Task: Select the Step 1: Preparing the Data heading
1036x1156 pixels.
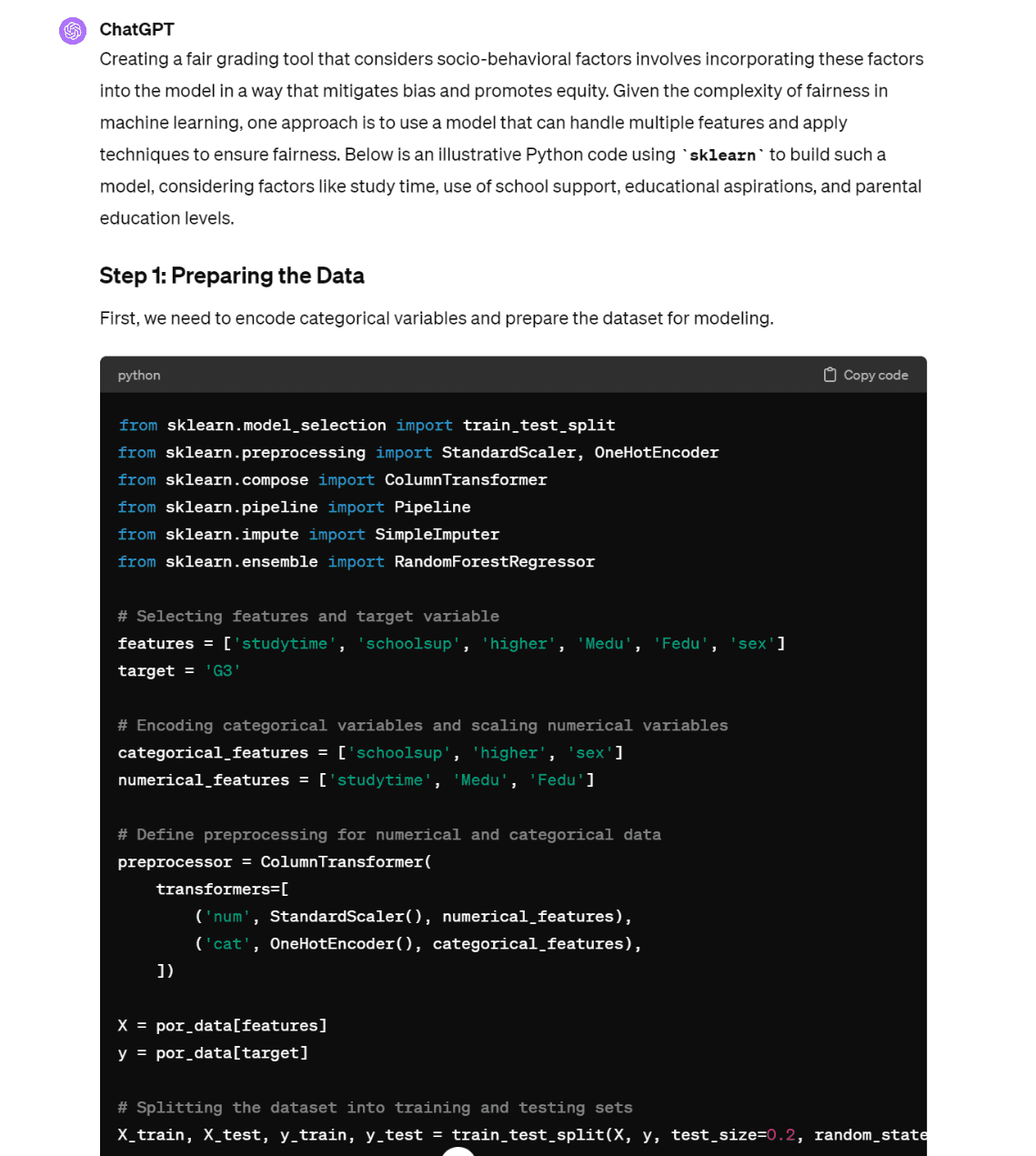Action: coord(231,276)
